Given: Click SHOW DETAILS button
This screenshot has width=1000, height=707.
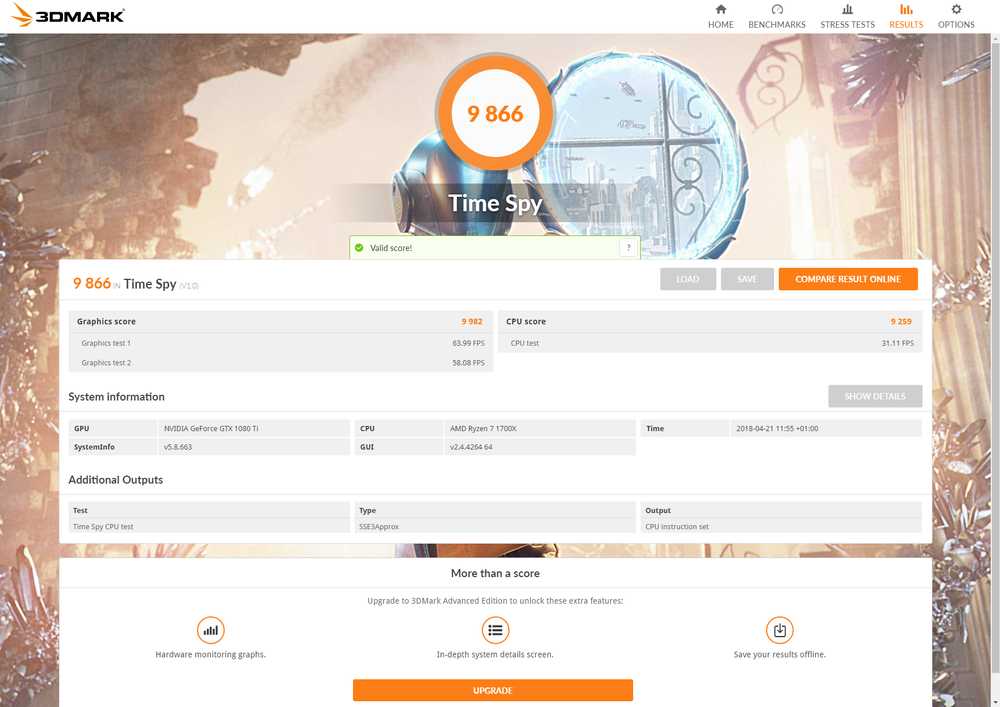Looking at the screenshot, I should pos(875,396).
